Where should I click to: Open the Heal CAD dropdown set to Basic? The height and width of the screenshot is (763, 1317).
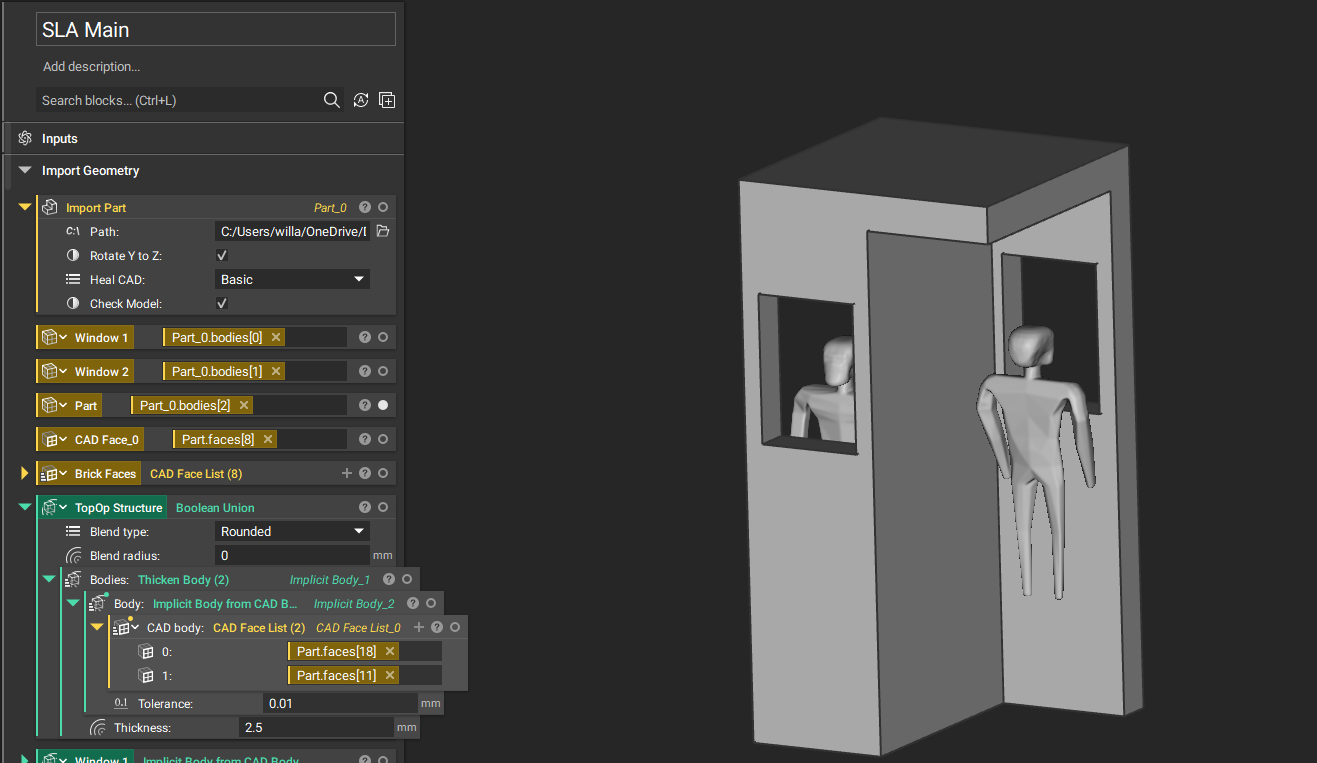point(292,279)
